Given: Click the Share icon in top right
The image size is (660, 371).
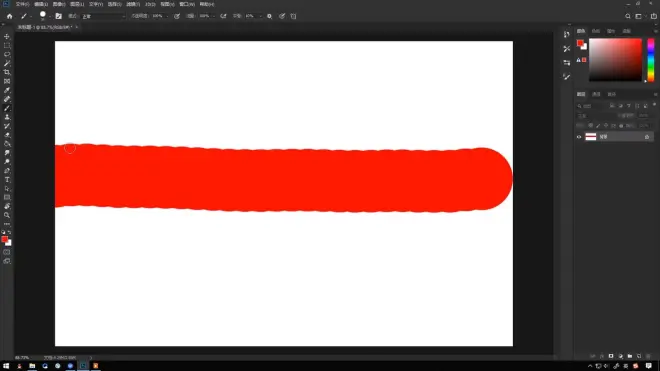Looking at the screenshot, I should tap(654, 16).
